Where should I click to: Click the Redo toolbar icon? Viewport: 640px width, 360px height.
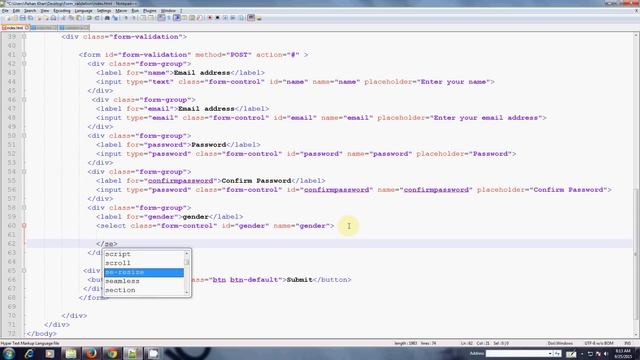coord(97,18)
